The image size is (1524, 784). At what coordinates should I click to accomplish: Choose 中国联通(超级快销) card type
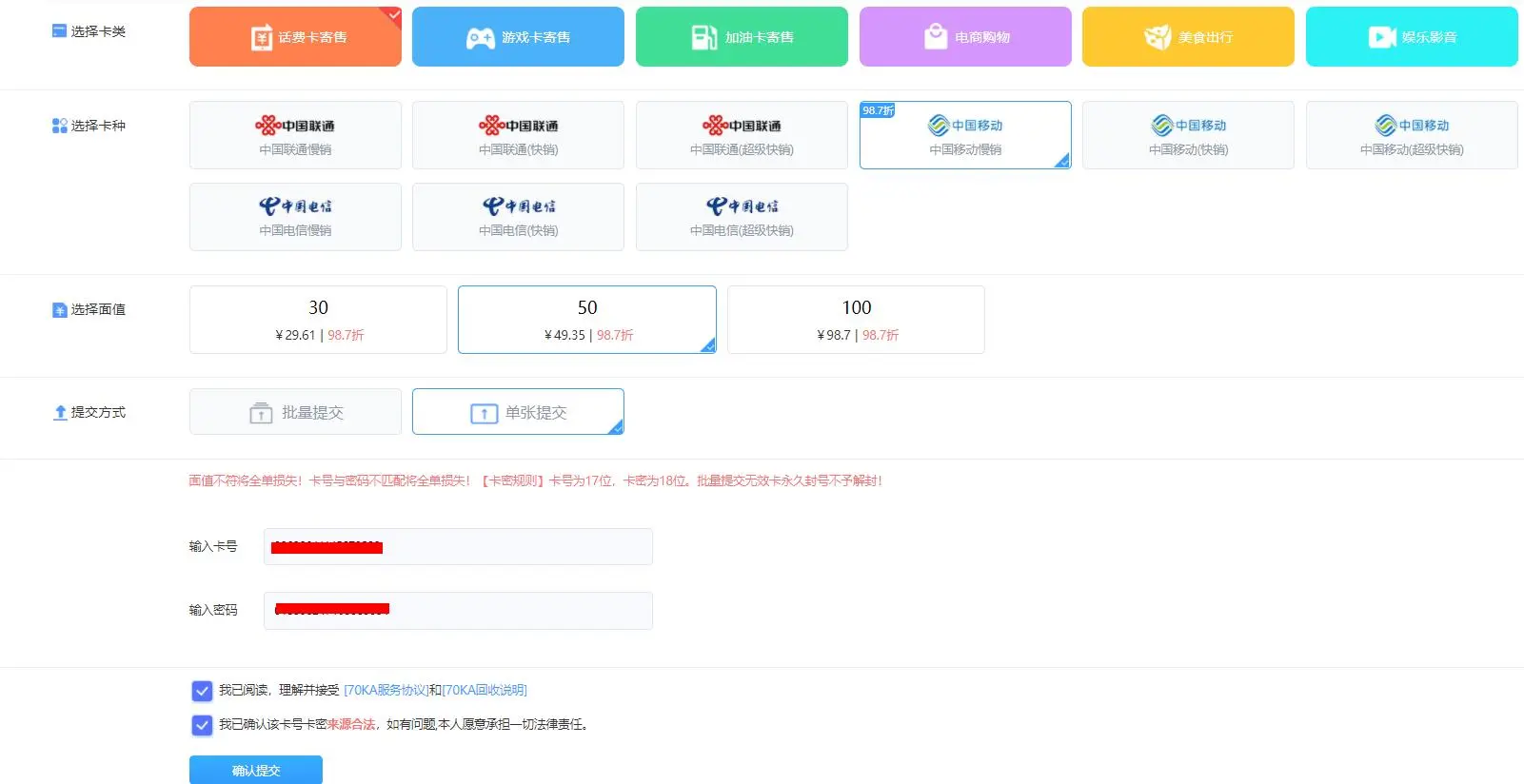coord(742,135)
